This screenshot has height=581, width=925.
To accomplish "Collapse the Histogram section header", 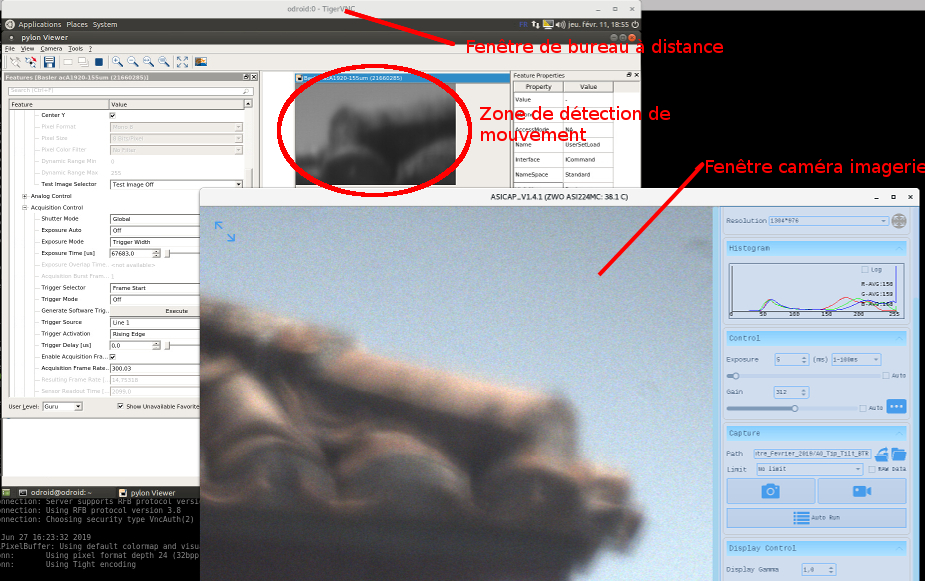I will click(x=816, y=248).
